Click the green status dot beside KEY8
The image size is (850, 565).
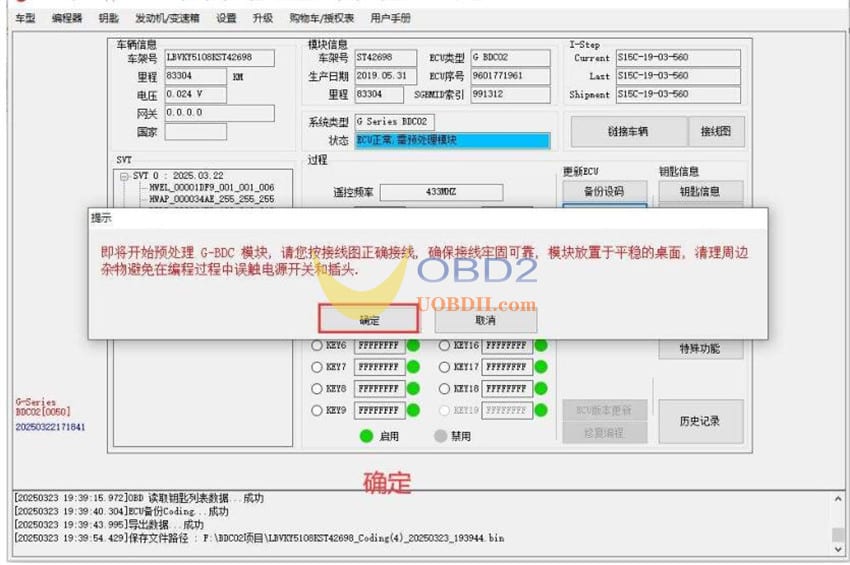click(x=413, y=389)
